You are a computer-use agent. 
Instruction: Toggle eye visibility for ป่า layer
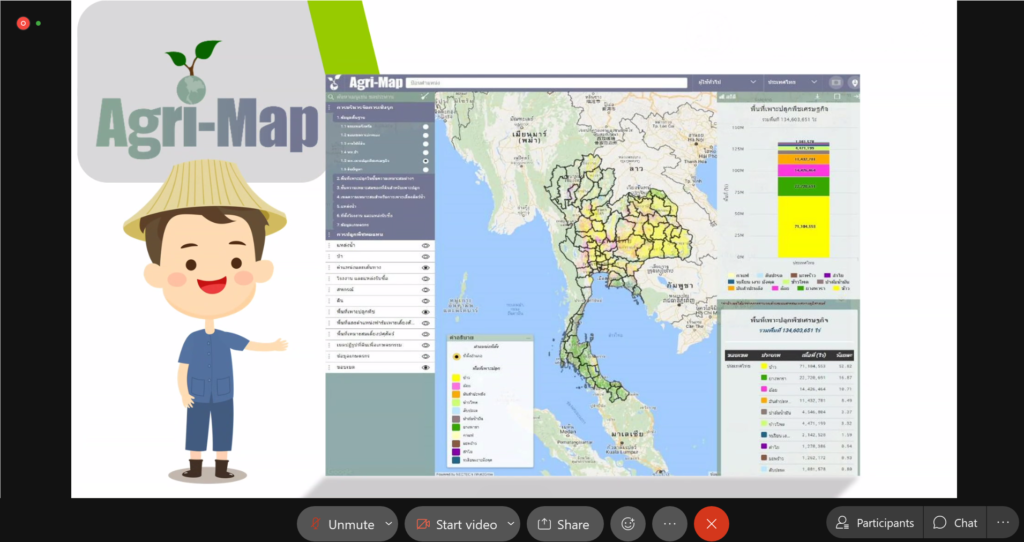[x=425, y=257]
